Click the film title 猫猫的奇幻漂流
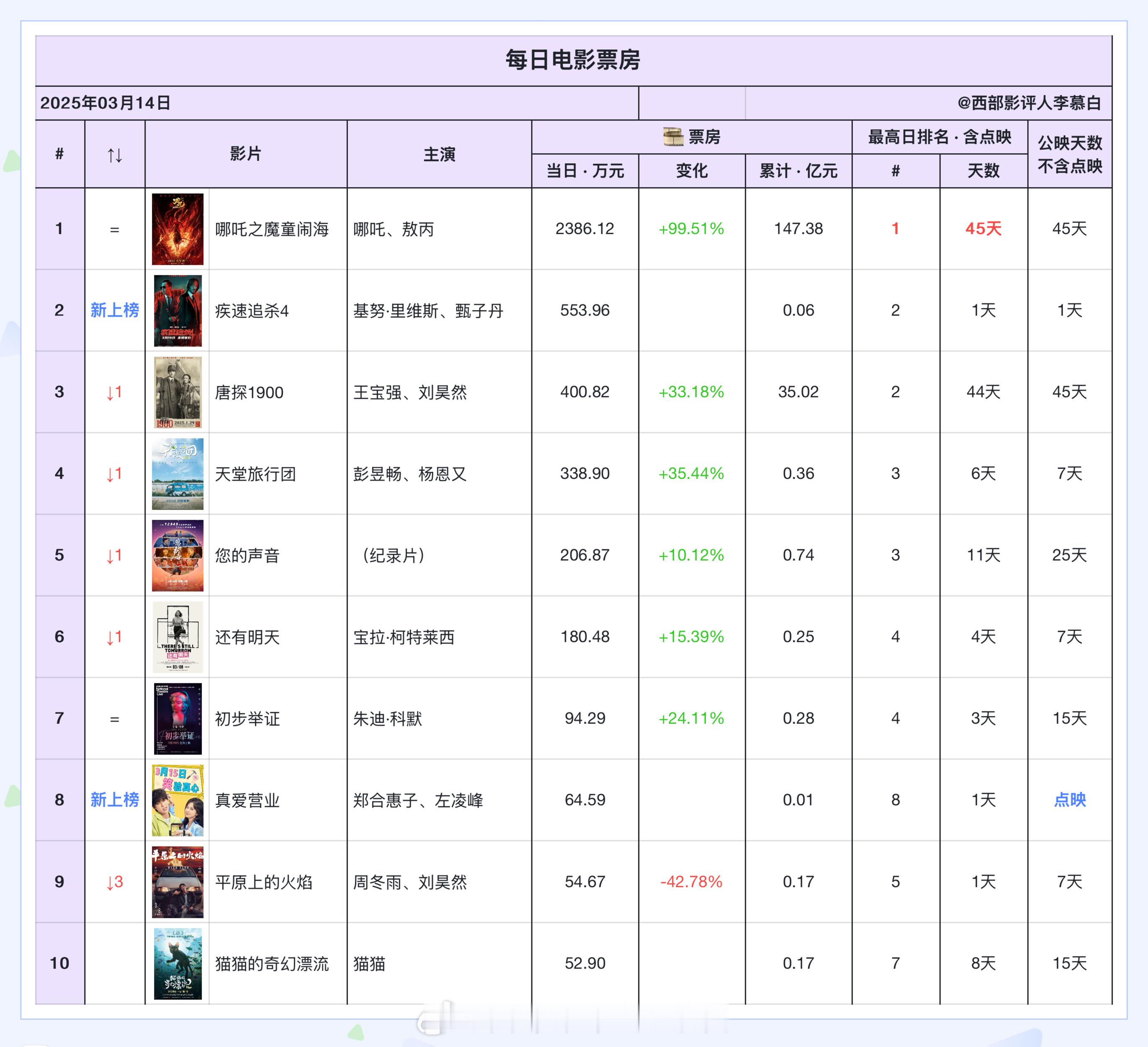 272,963
